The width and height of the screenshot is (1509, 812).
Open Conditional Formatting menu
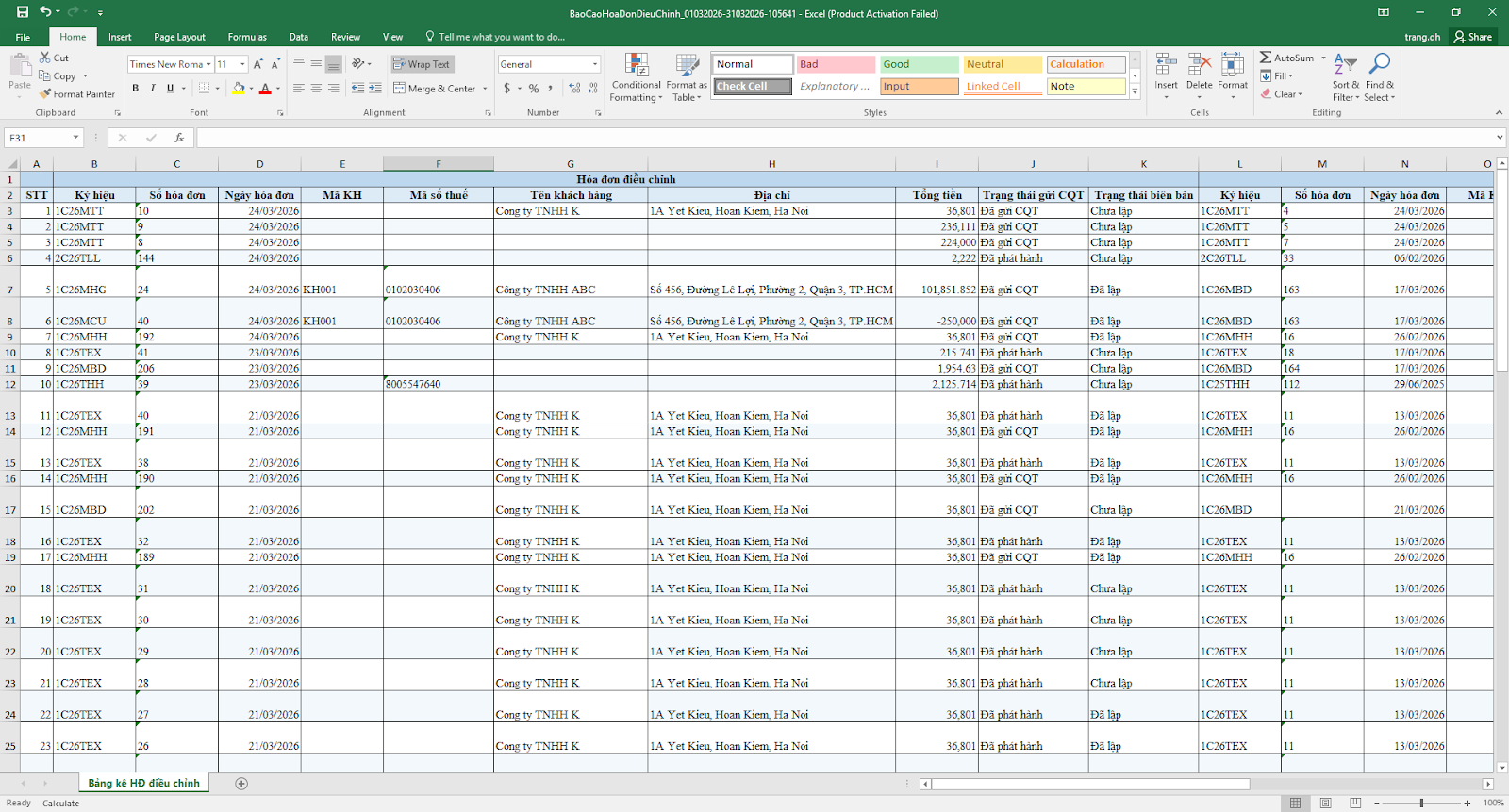(637, 77)
